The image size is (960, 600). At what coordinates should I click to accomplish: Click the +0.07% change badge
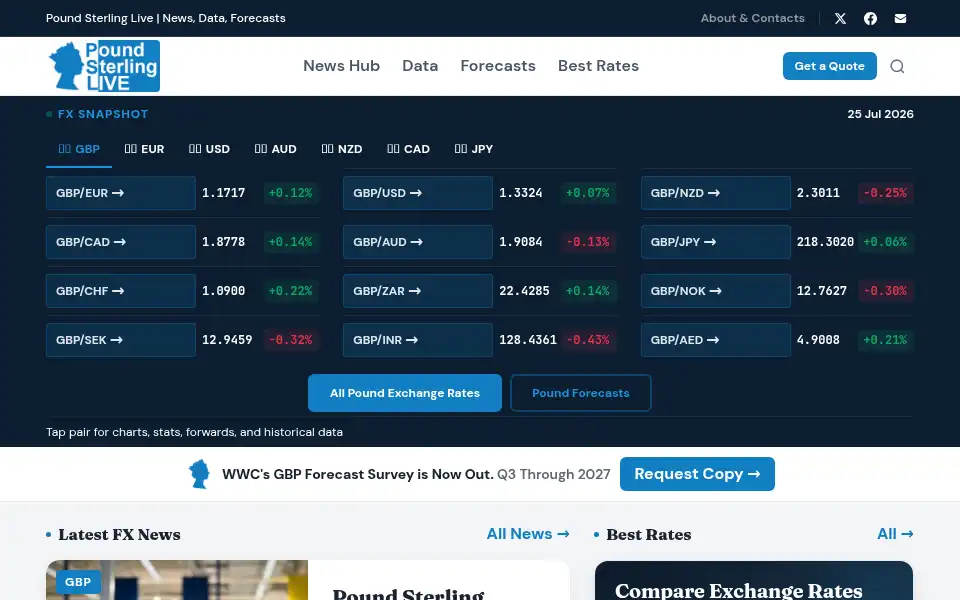(x=588, y=193)
